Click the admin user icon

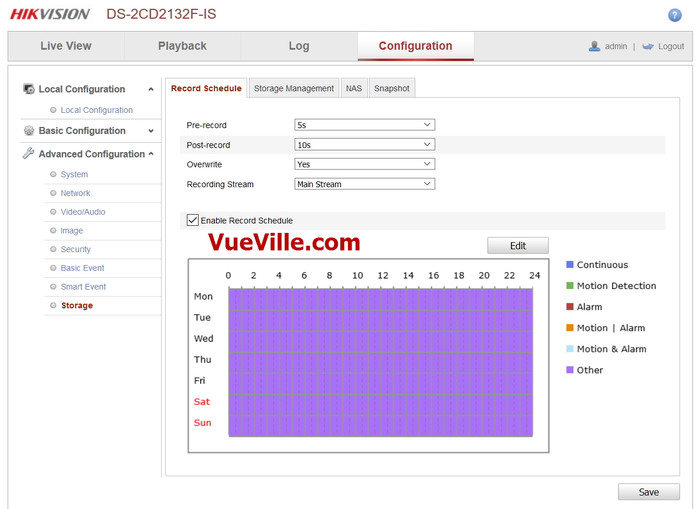point(595,46)
